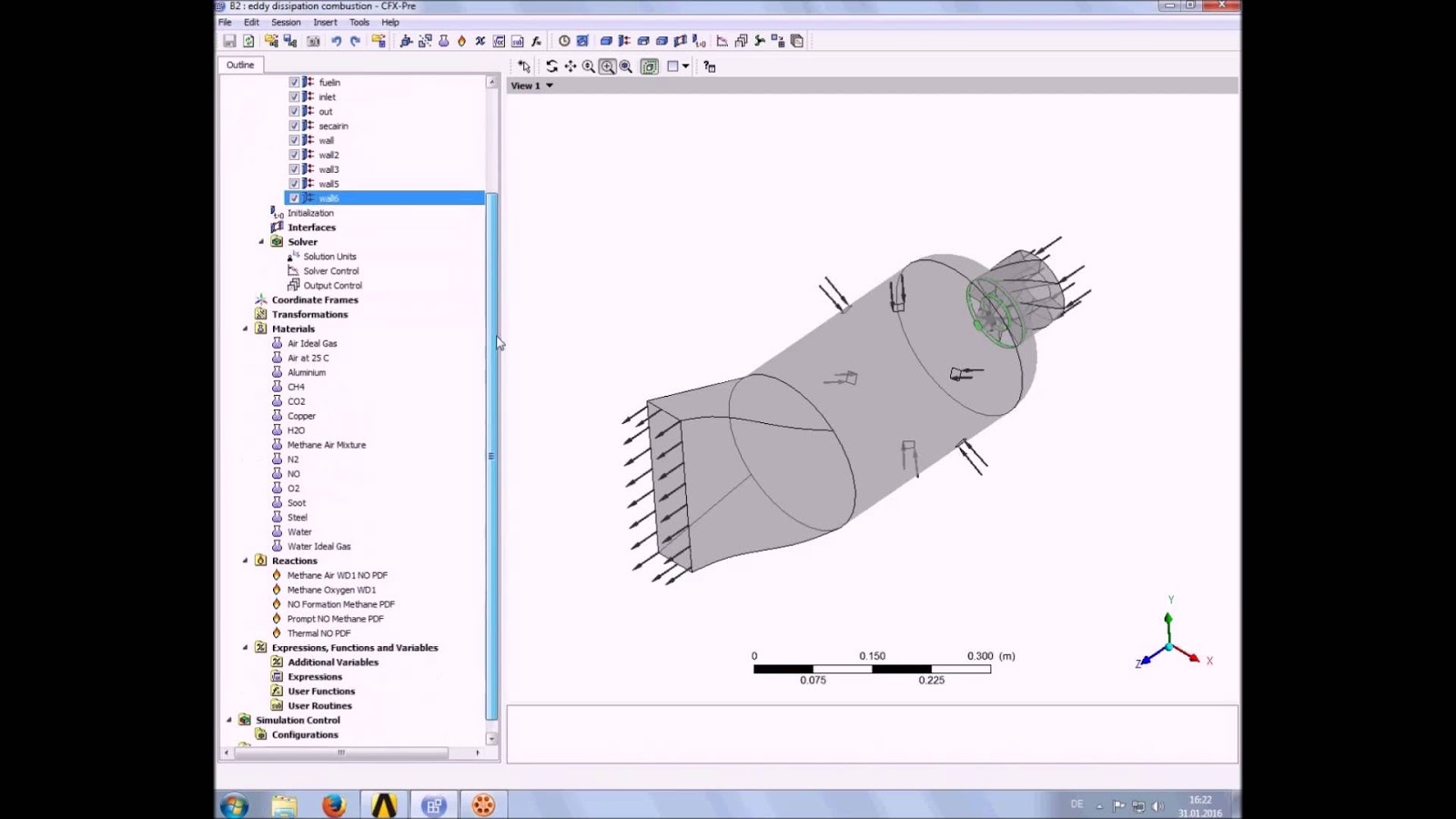The width and height of the screenshot is (1456, 819).
Task: Open the Tools menu
Action: click(x=359, y=22)
